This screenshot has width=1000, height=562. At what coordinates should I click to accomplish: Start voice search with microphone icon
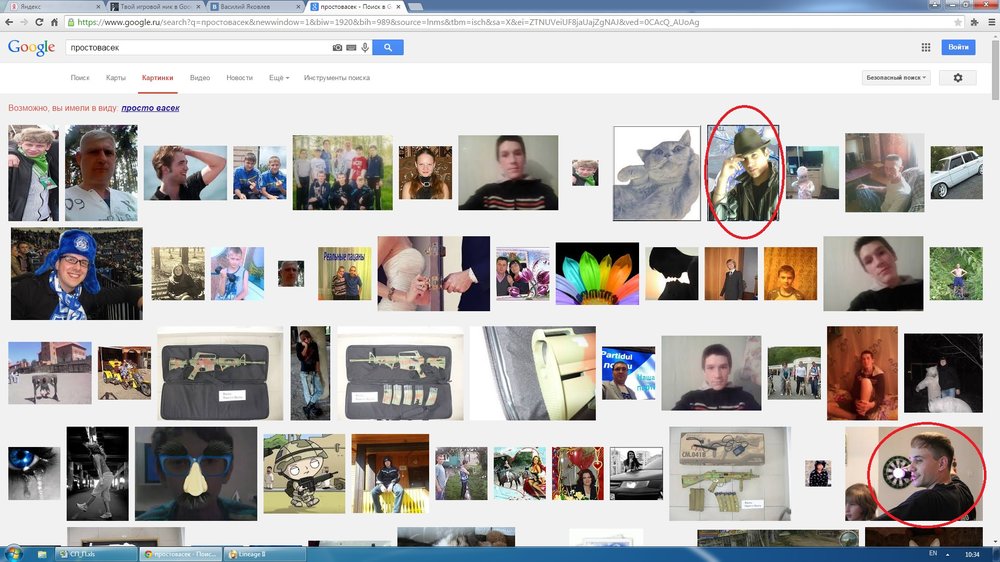click(x=364, y=47)
